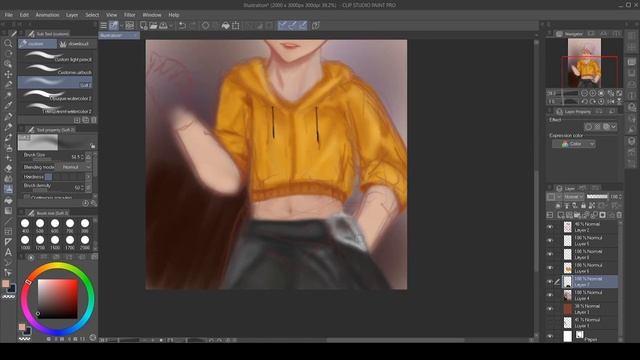Click the Undo arrow icon
640x360 pixels.
point(182,26)
